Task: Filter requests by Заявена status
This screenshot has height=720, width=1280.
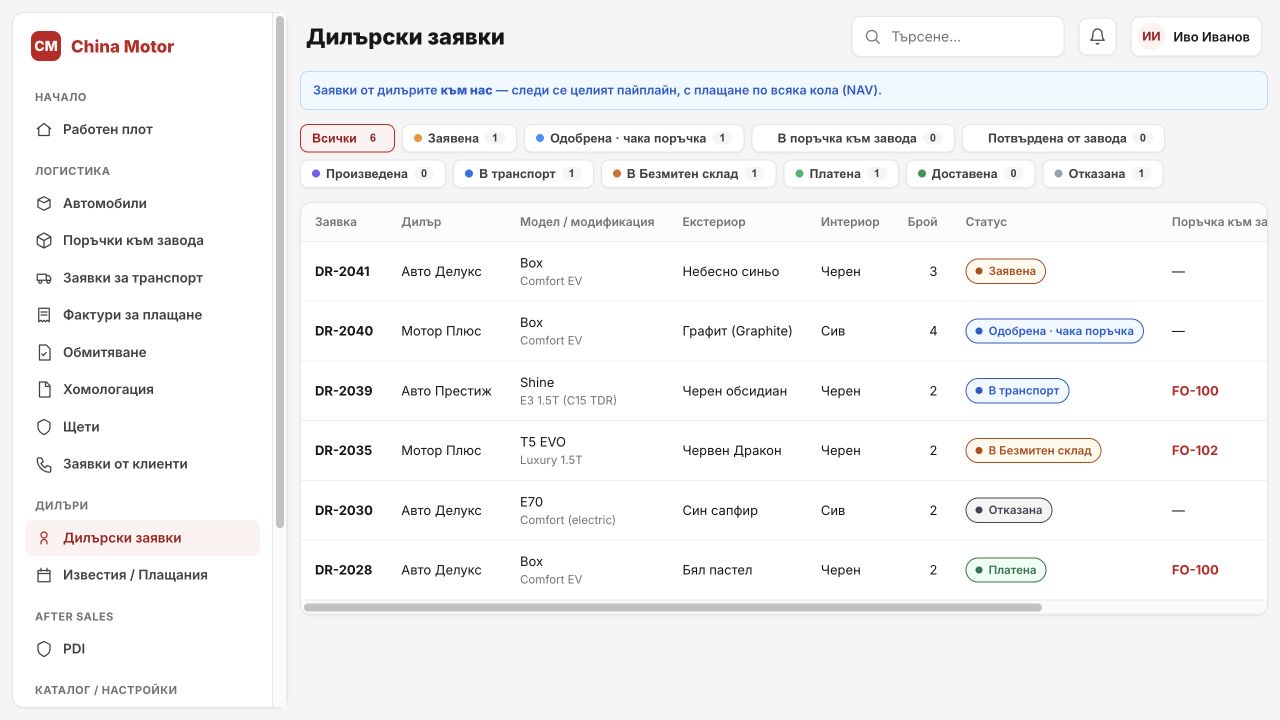Action: click(459, 138)
